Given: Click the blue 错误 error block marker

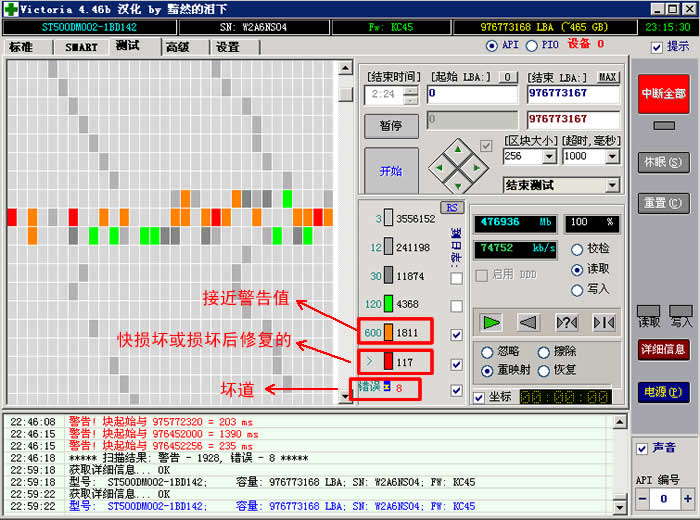Looking at the screenshot, I should point(387,386).
